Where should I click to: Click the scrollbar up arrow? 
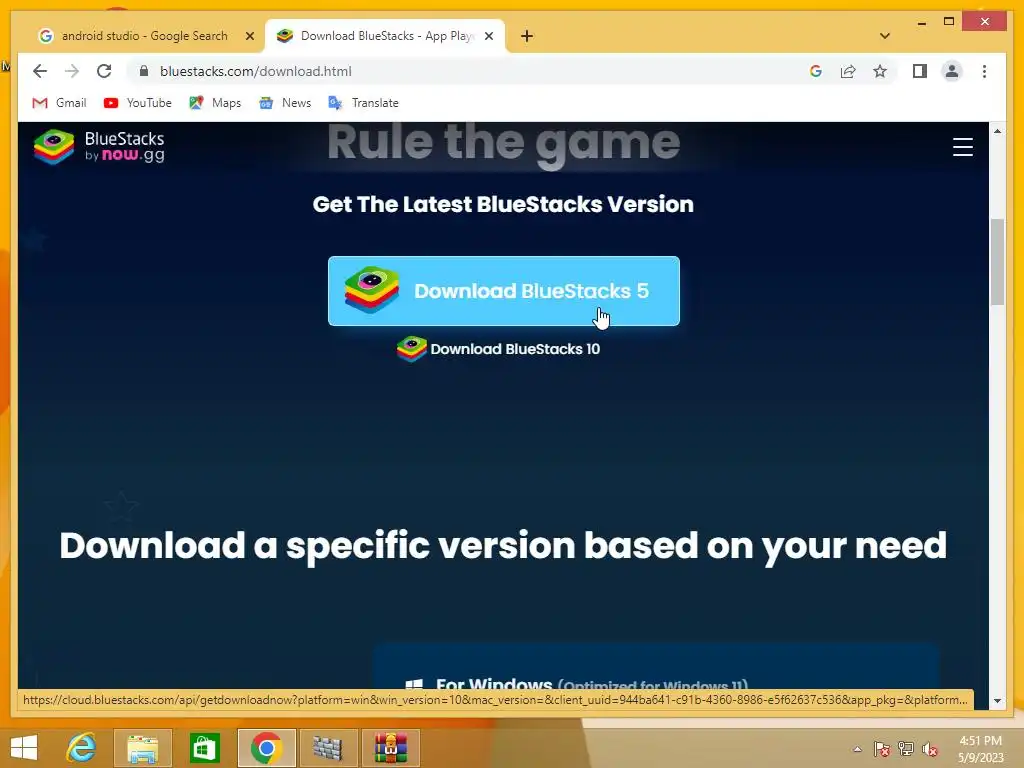click(x=997, y=131)
